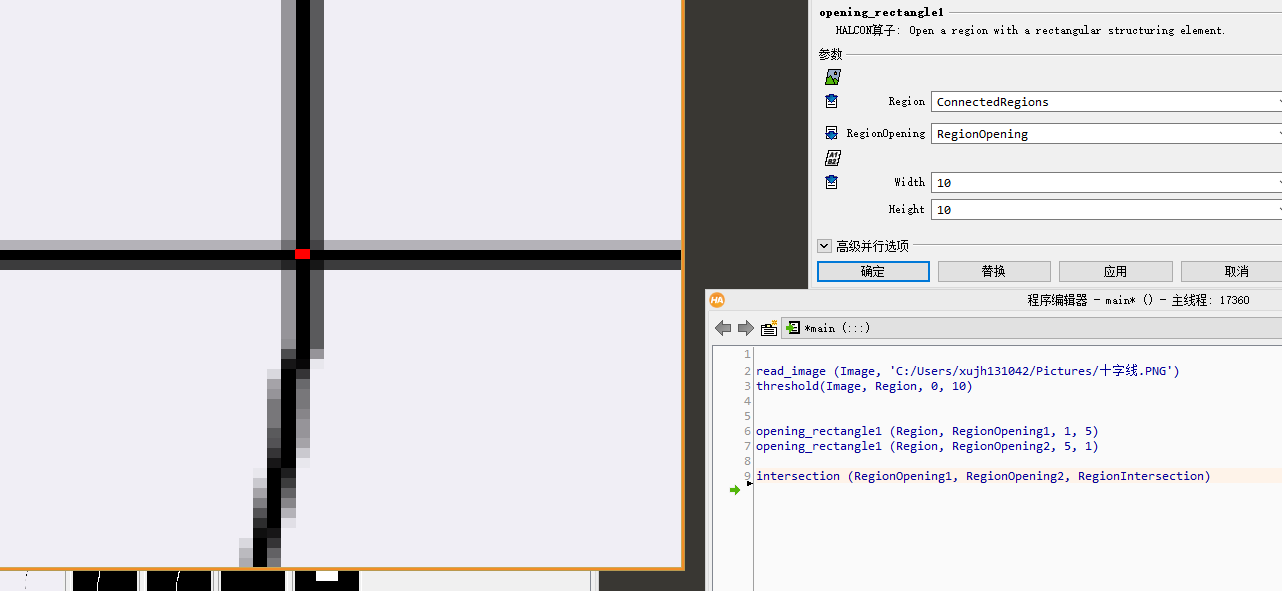Image resolution: width=1282 pixels, height=591 pixels.
Task: Click the second variable thumbnail below the image
Action: tap(105, 581)
